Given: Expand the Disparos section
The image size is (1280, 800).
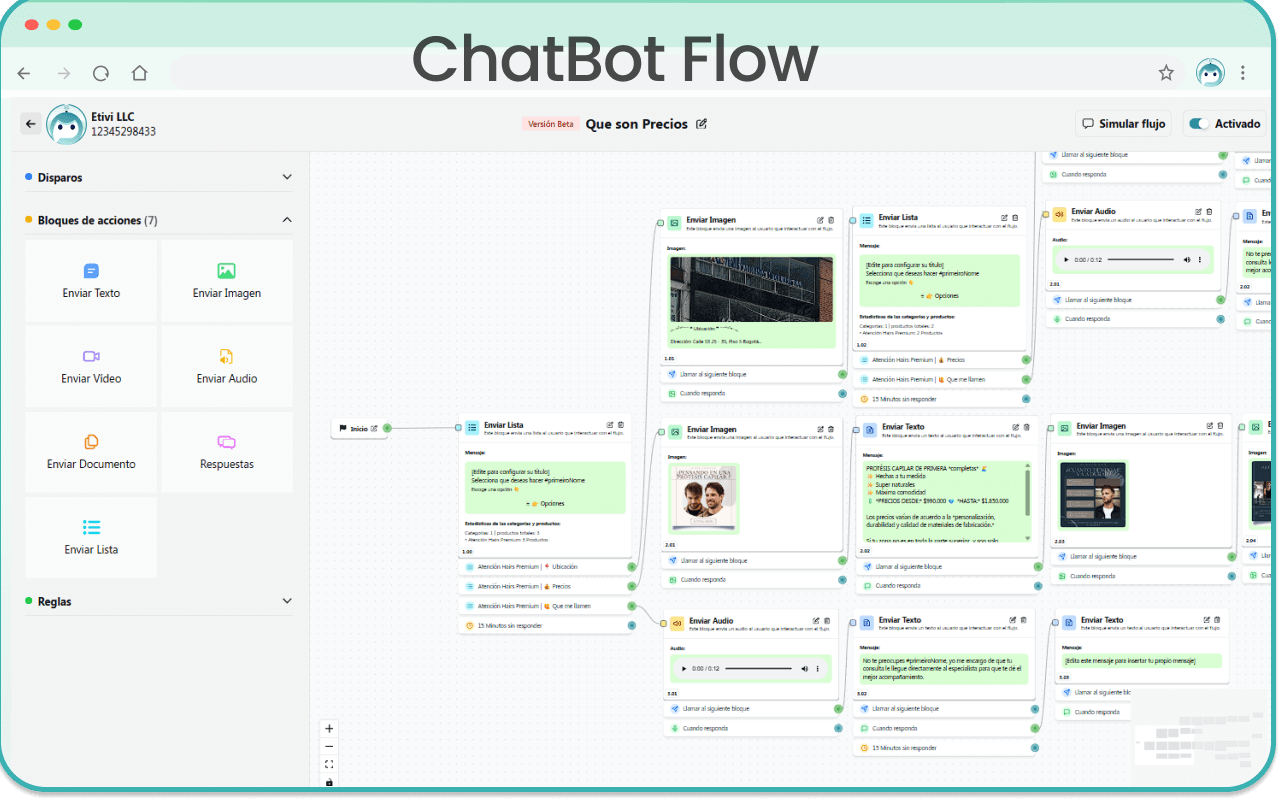Looking at the screenshot, I should pos(288,176).
